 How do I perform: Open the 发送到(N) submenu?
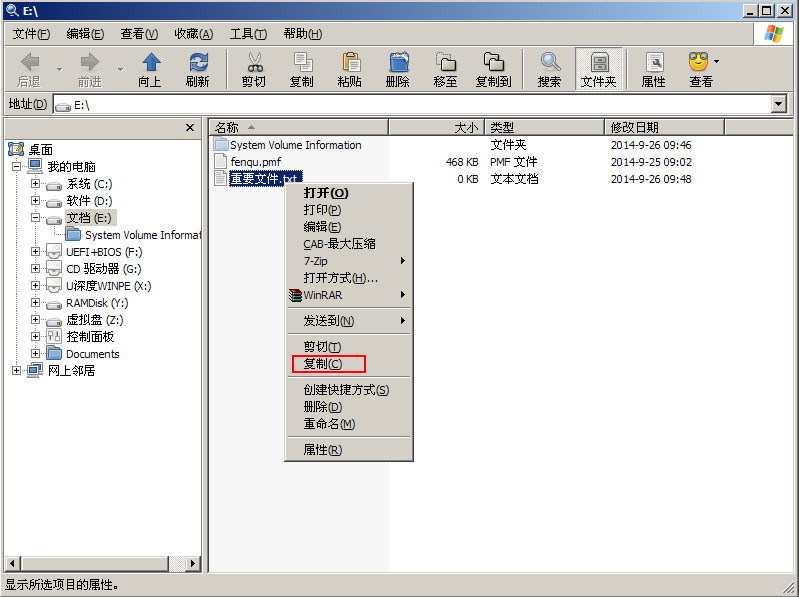click(349, 321)
